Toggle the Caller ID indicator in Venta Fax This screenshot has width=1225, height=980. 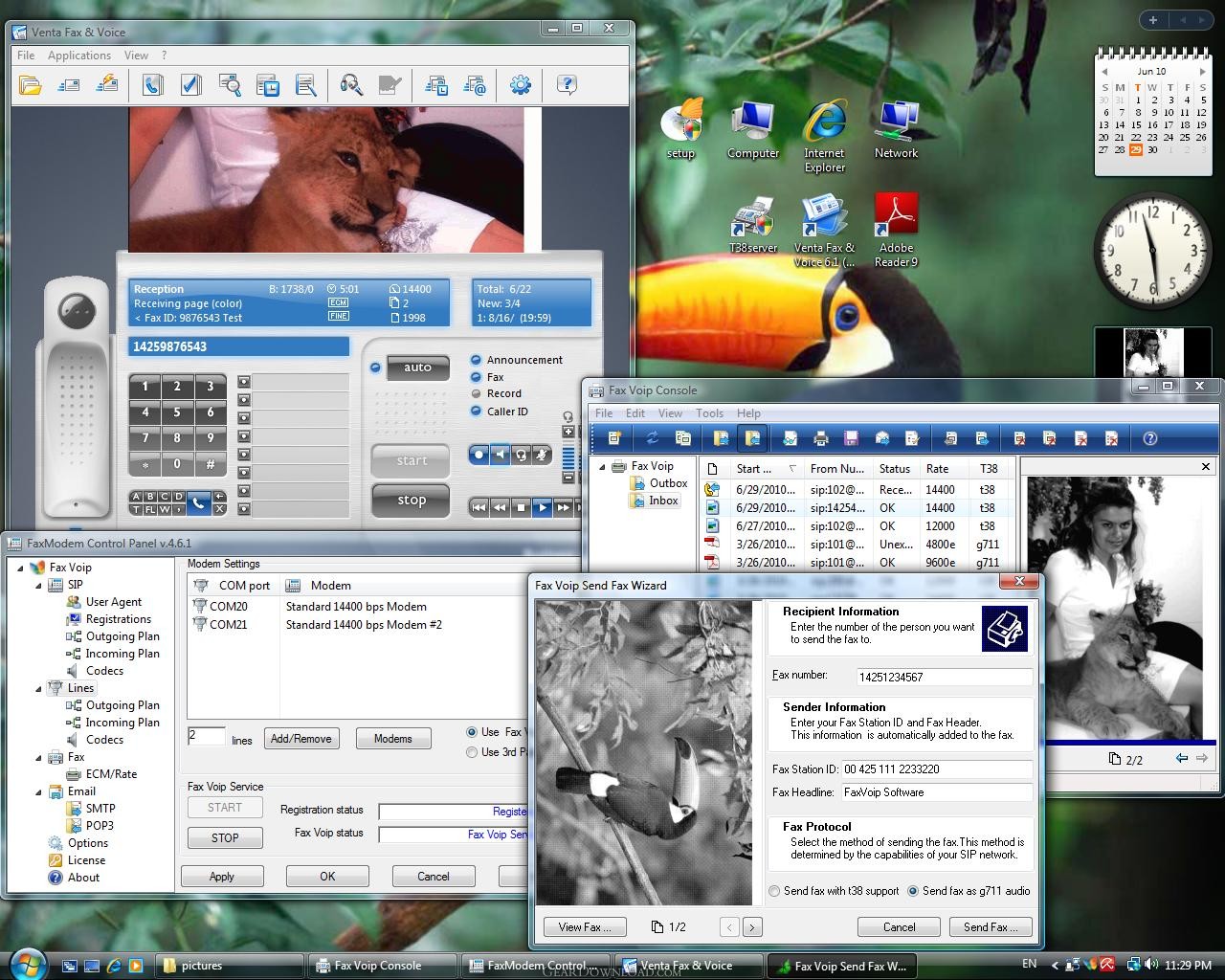point(476,412)
